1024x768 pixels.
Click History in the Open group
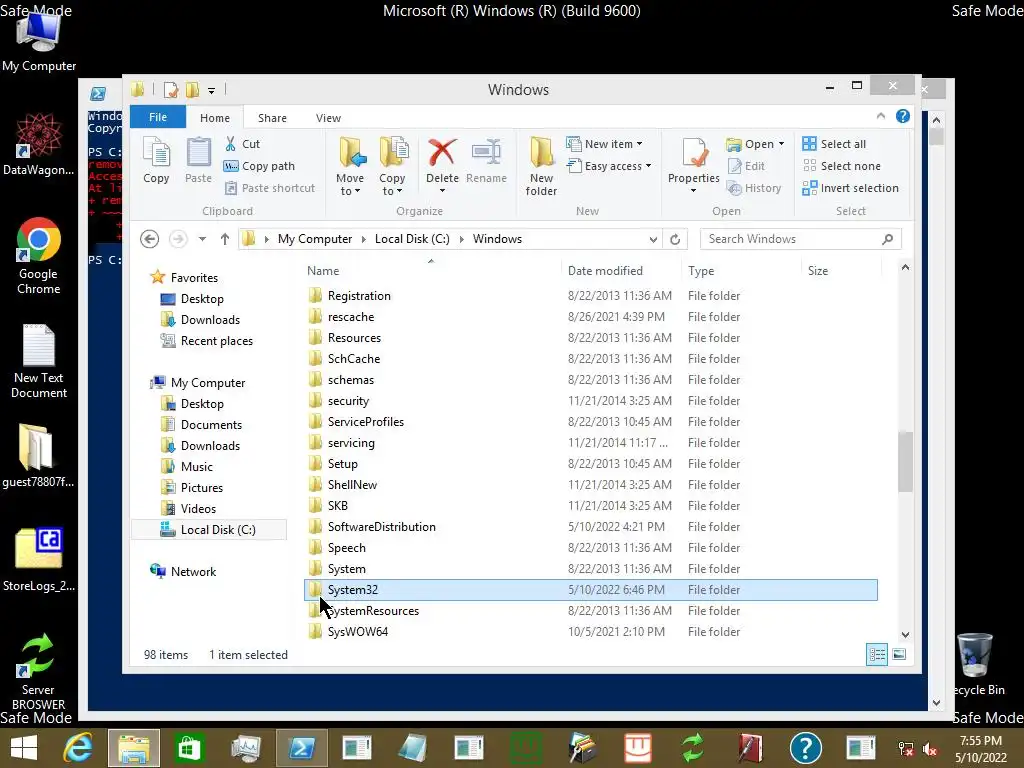(x=754, y=188)
